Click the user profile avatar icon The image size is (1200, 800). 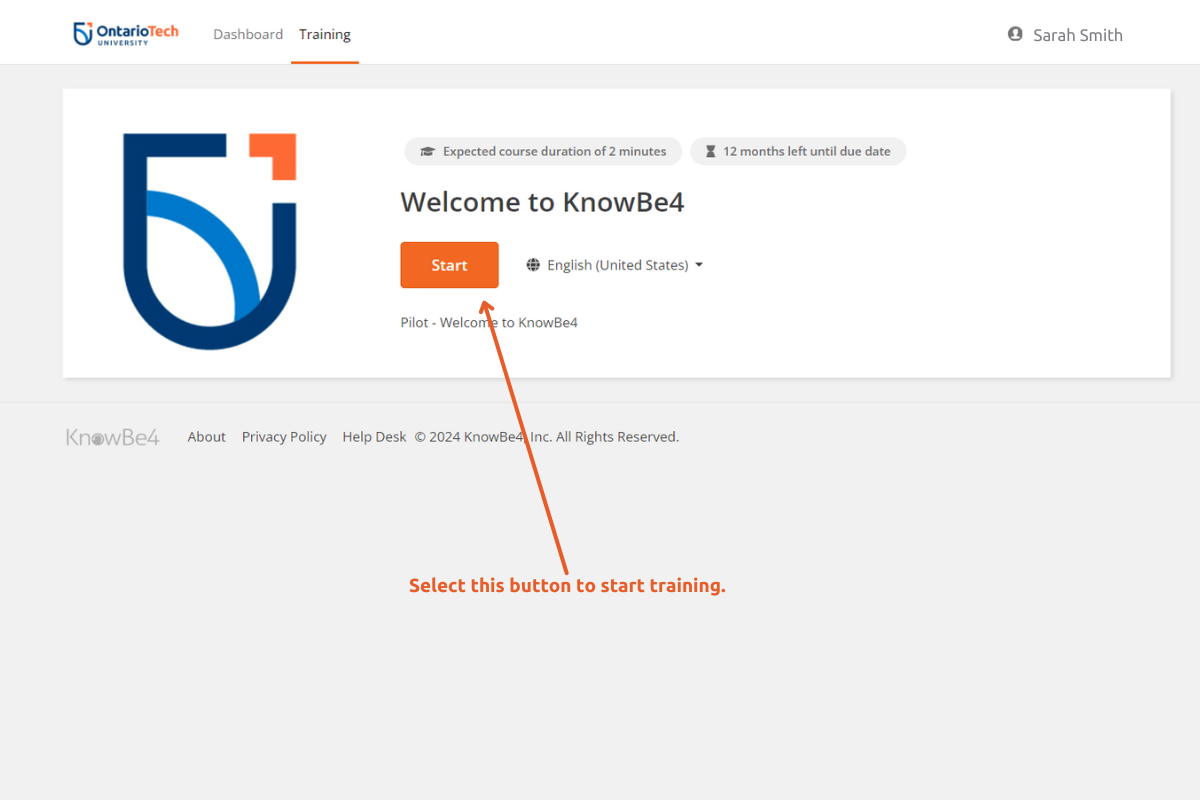click(1015, 34)
